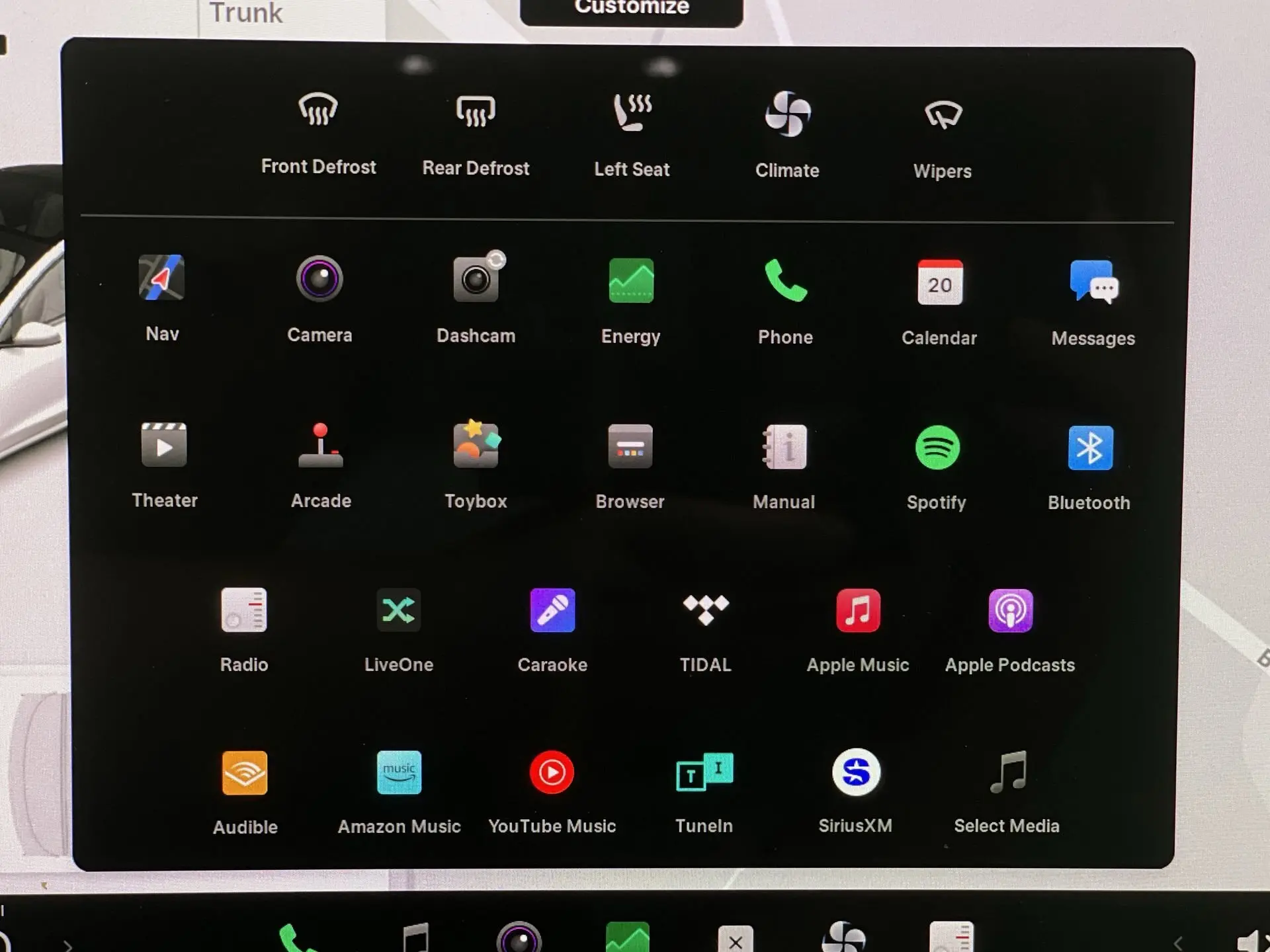
Task: Launch the Arcade app
Action: click(321, 466)
